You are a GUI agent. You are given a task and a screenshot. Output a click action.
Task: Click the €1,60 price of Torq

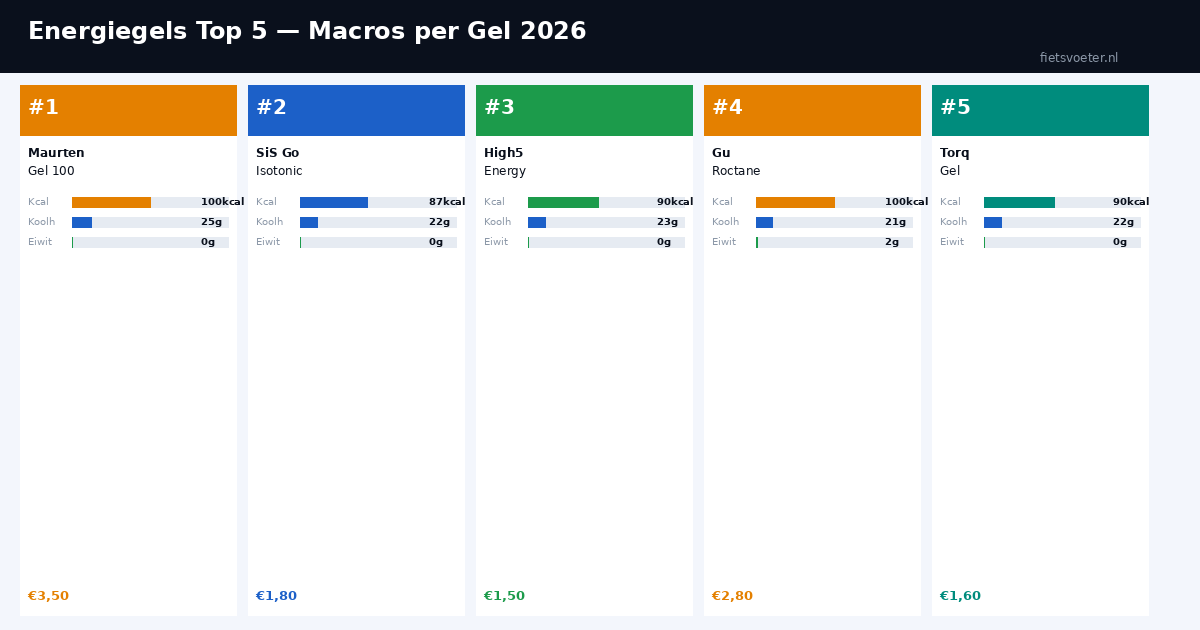point(960,596)
